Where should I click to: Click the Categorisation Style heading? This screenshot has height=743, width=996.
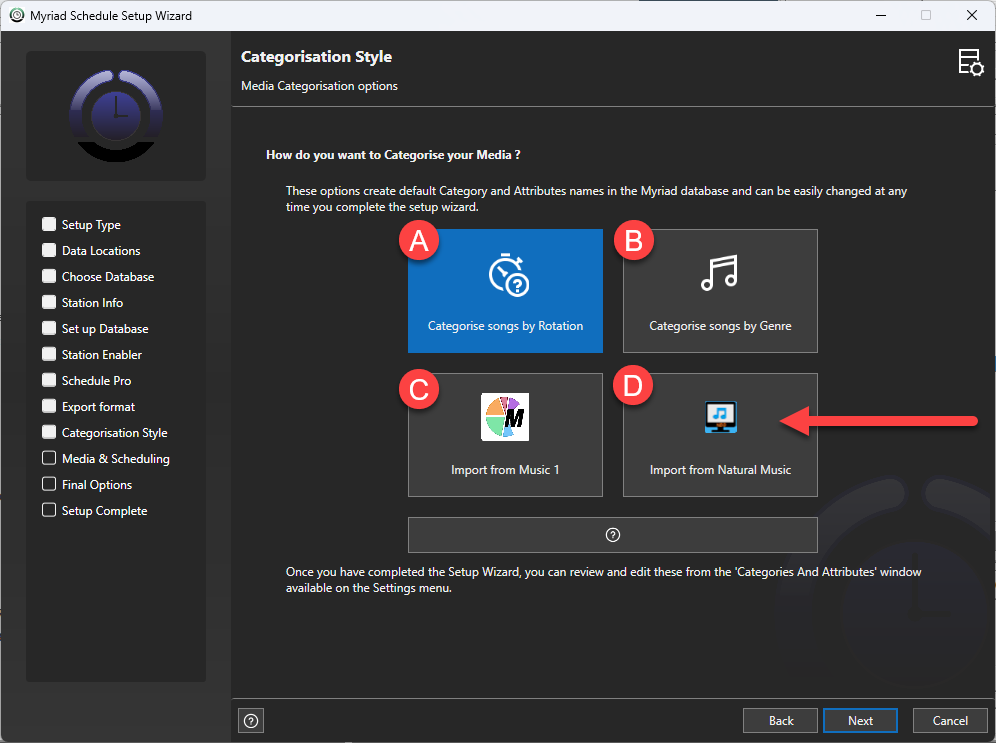pos(316,57)
